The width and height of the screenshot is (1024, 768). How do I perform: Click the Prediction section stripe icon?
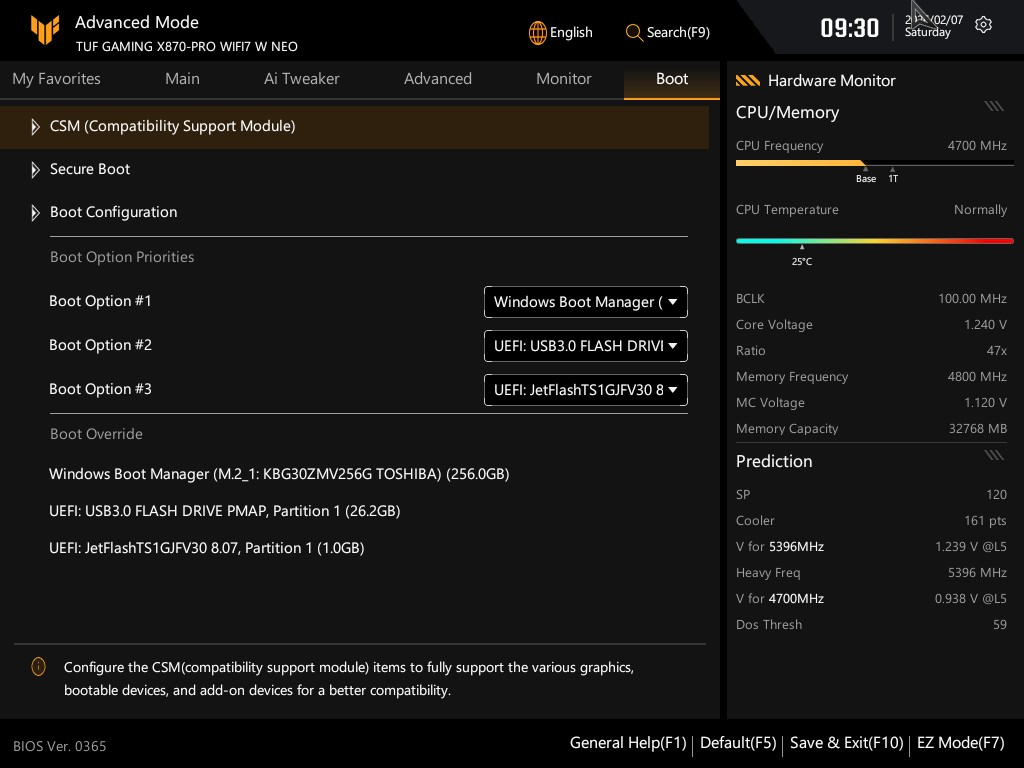click(x=993, y=455)
